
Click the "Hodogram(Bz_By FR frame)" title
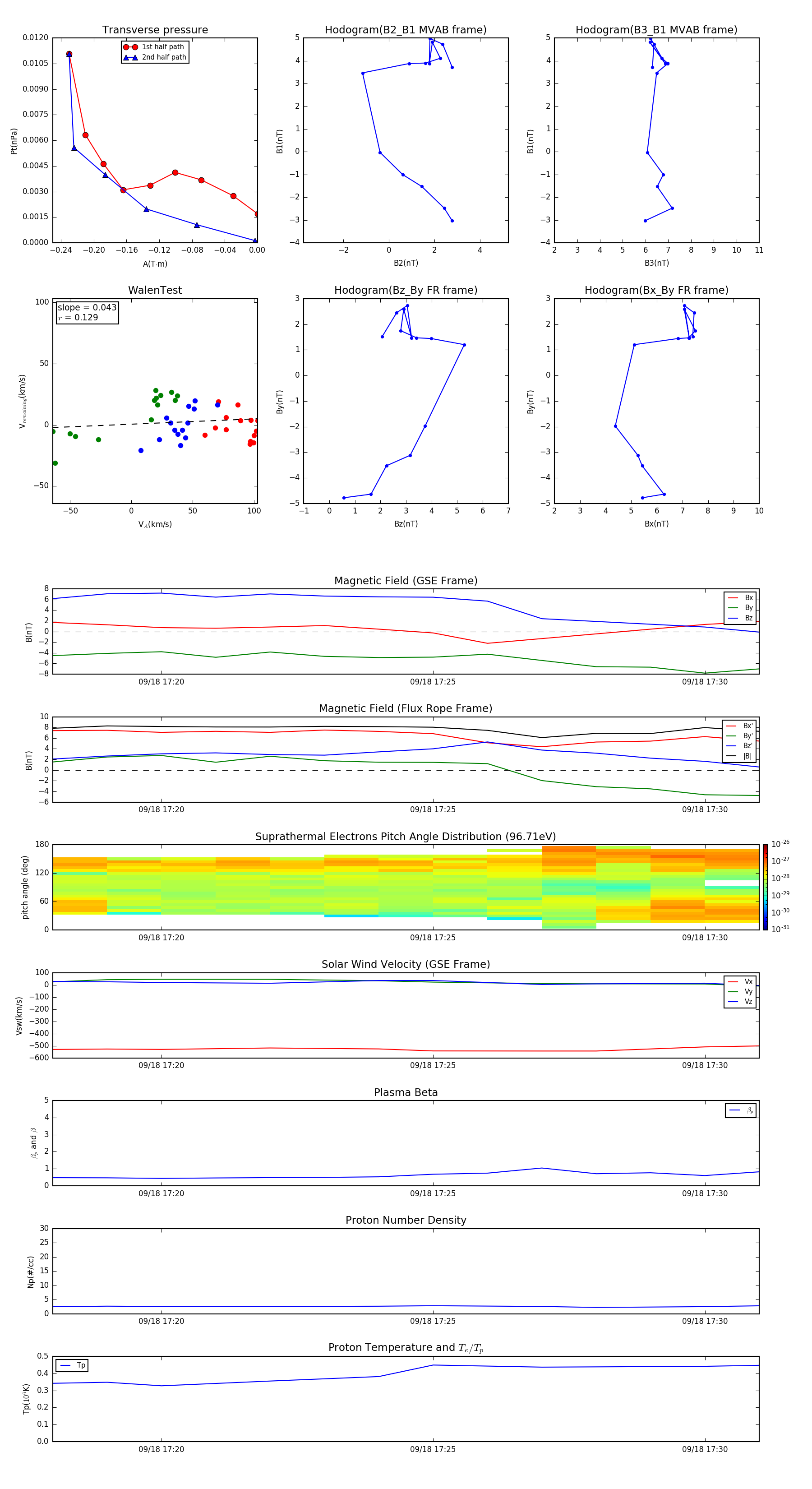[x=406, y=290]
